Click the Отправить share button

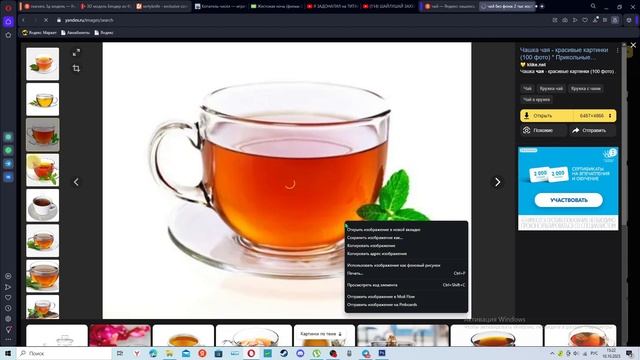(593, 131)
